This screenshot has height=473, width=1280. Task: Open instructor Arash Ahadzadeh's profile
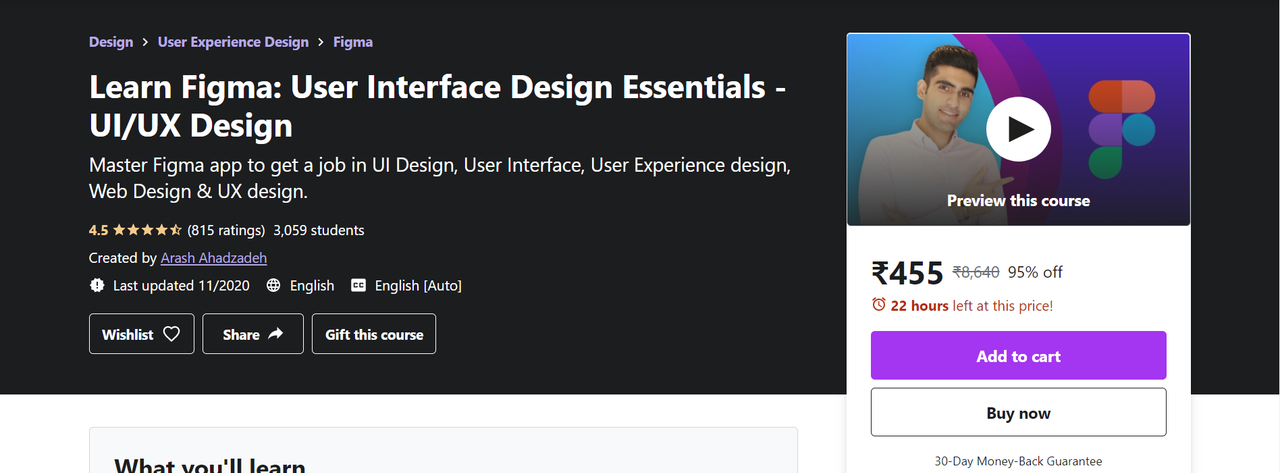[214, 258]
